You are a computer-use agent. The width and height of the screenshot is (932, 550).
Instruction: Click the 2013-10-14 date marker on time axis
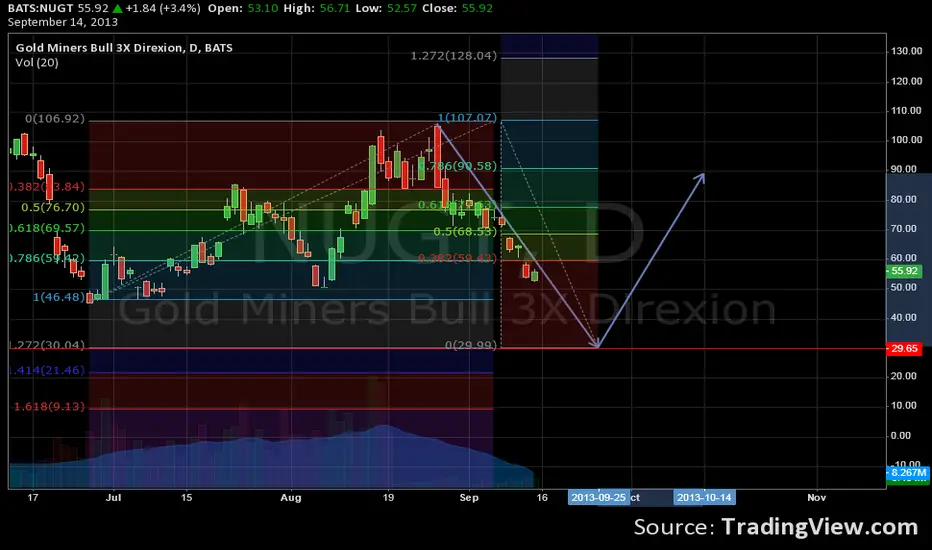click(x=704, y=498)
